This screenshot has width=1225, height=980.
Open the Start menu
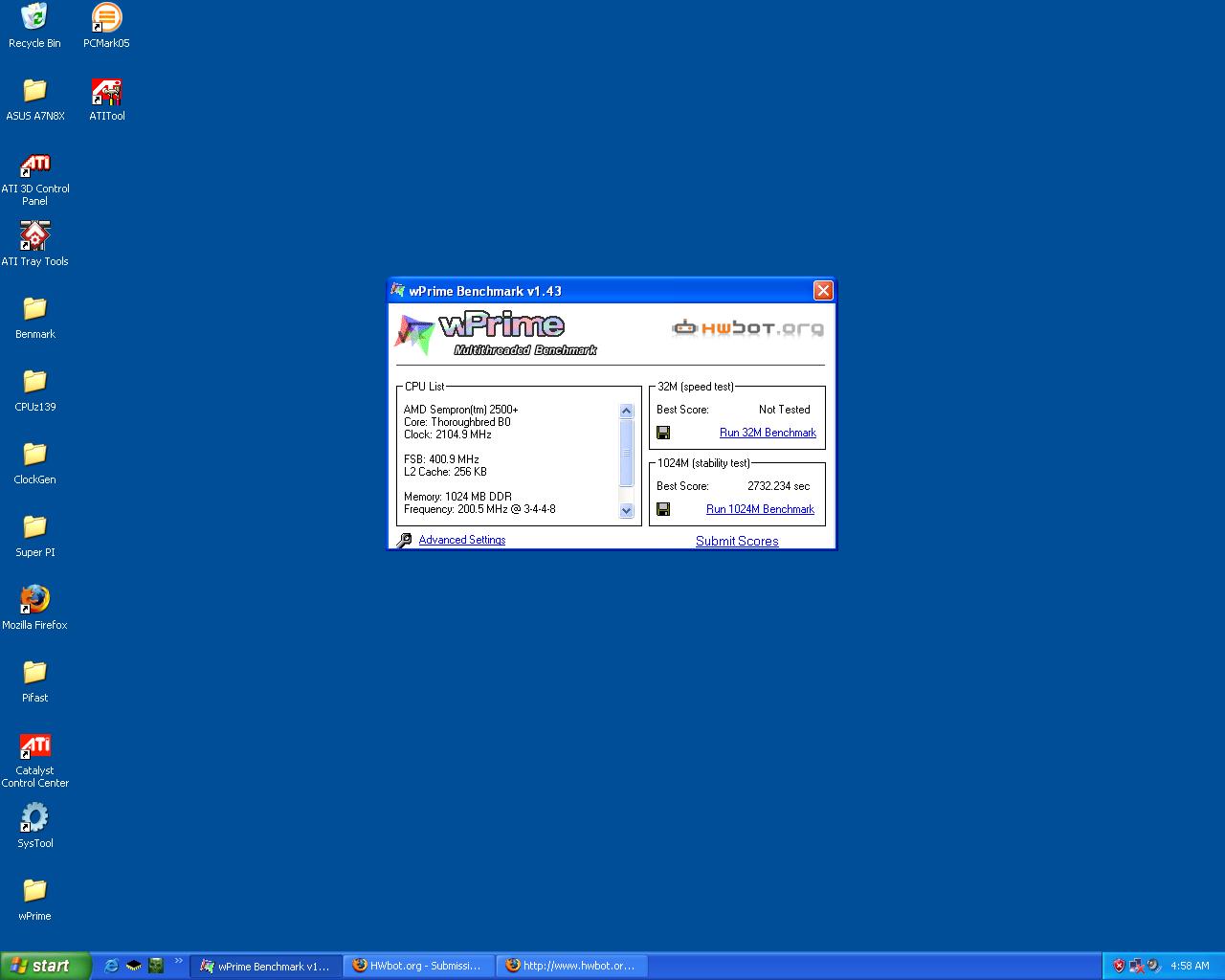46,966
